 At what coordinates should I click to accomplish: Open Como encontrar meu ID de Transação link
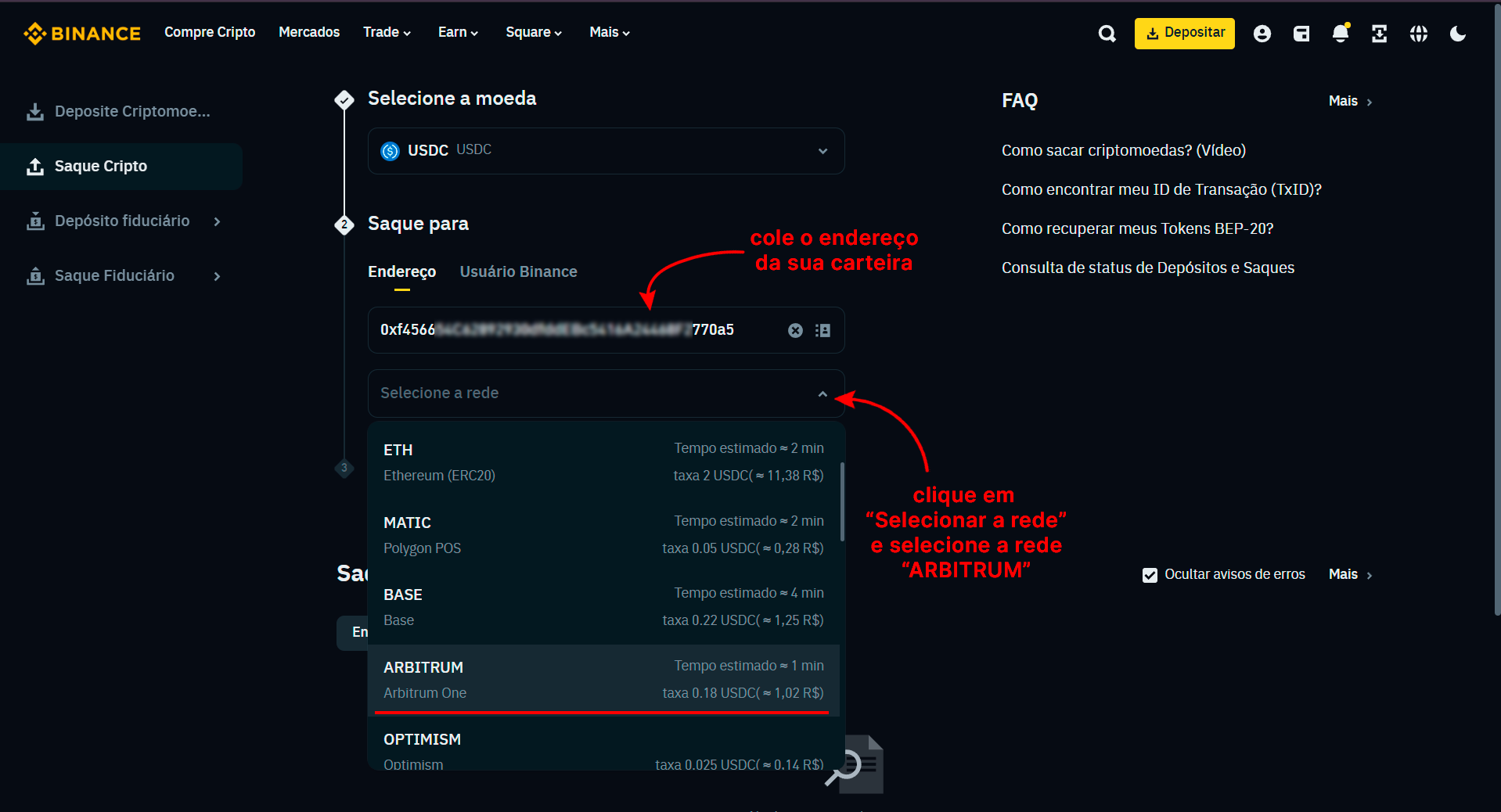tap(1161, 189)
